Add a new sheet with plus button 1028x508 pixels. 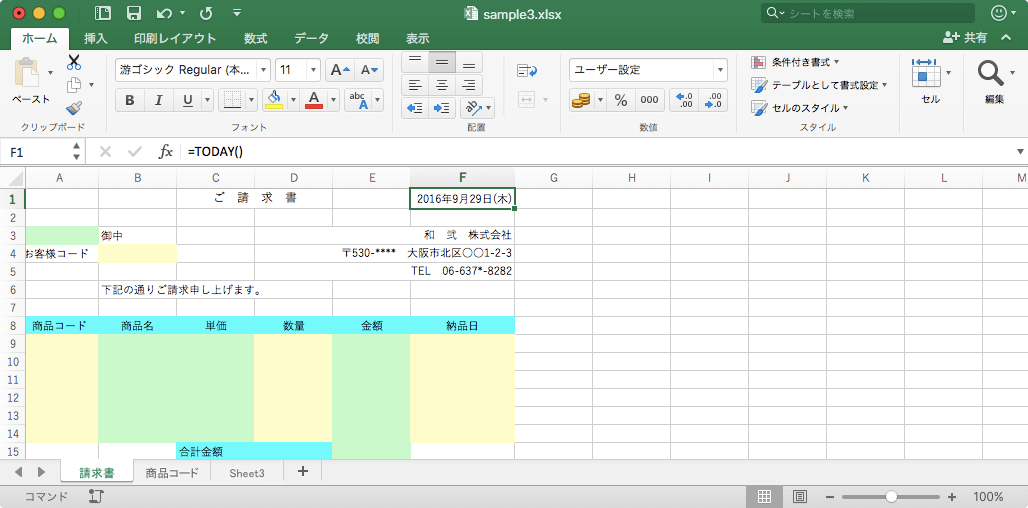pos(302,471)
